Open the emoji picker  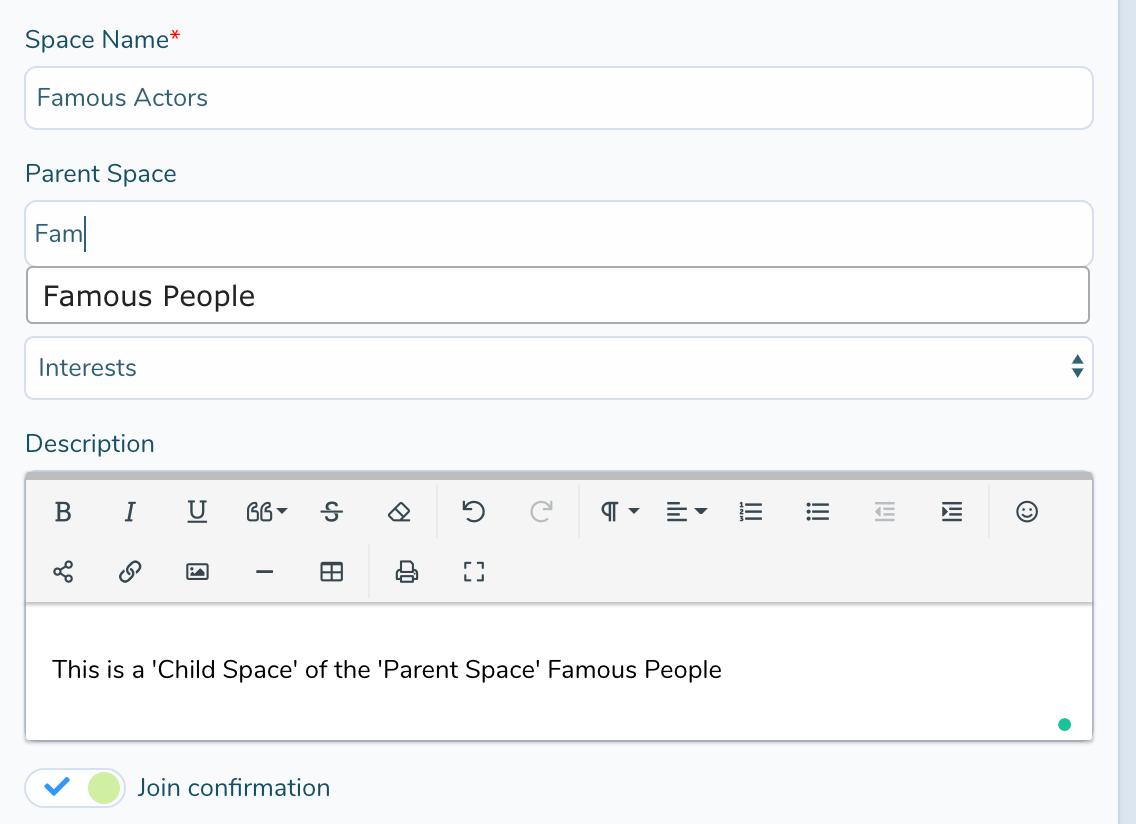tap(1026, 512)
